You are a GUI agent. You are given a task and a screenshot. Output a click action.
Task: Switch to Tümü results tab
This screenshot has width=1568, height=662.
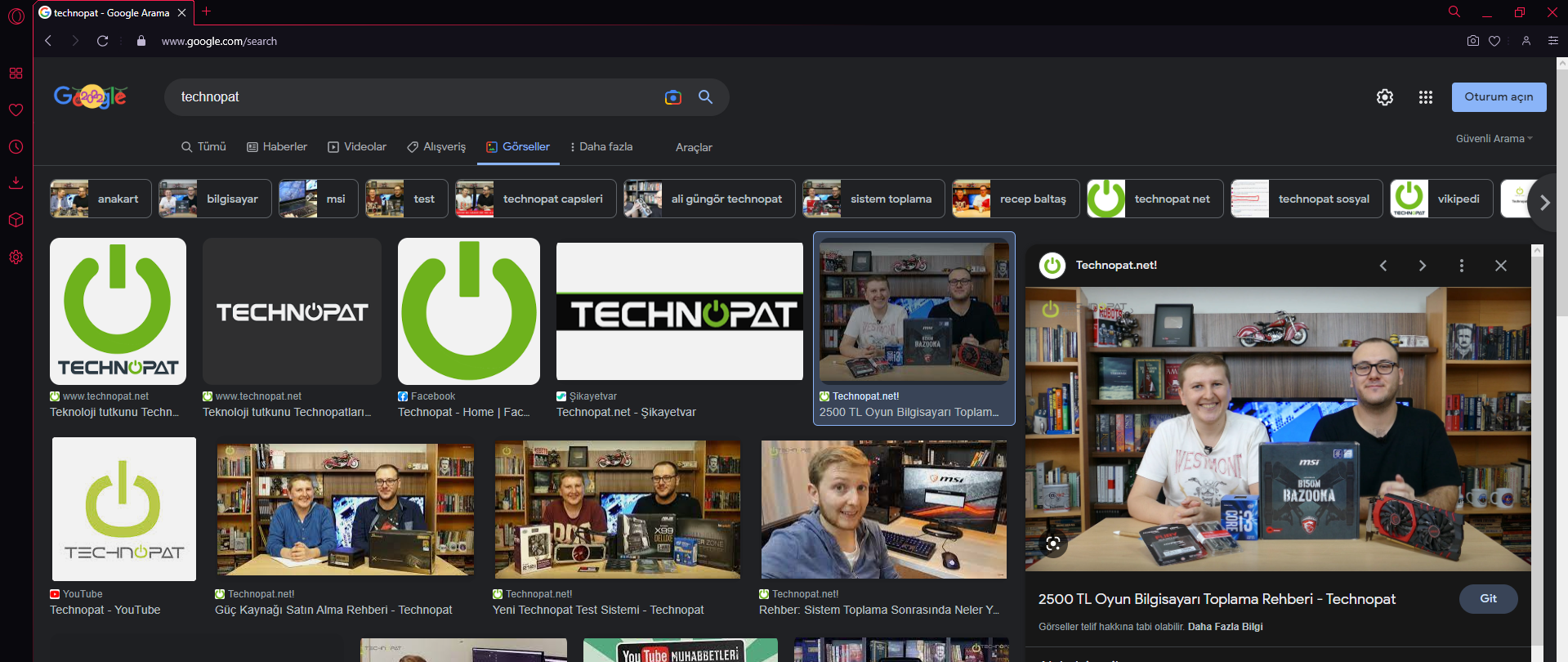(203, 147)
